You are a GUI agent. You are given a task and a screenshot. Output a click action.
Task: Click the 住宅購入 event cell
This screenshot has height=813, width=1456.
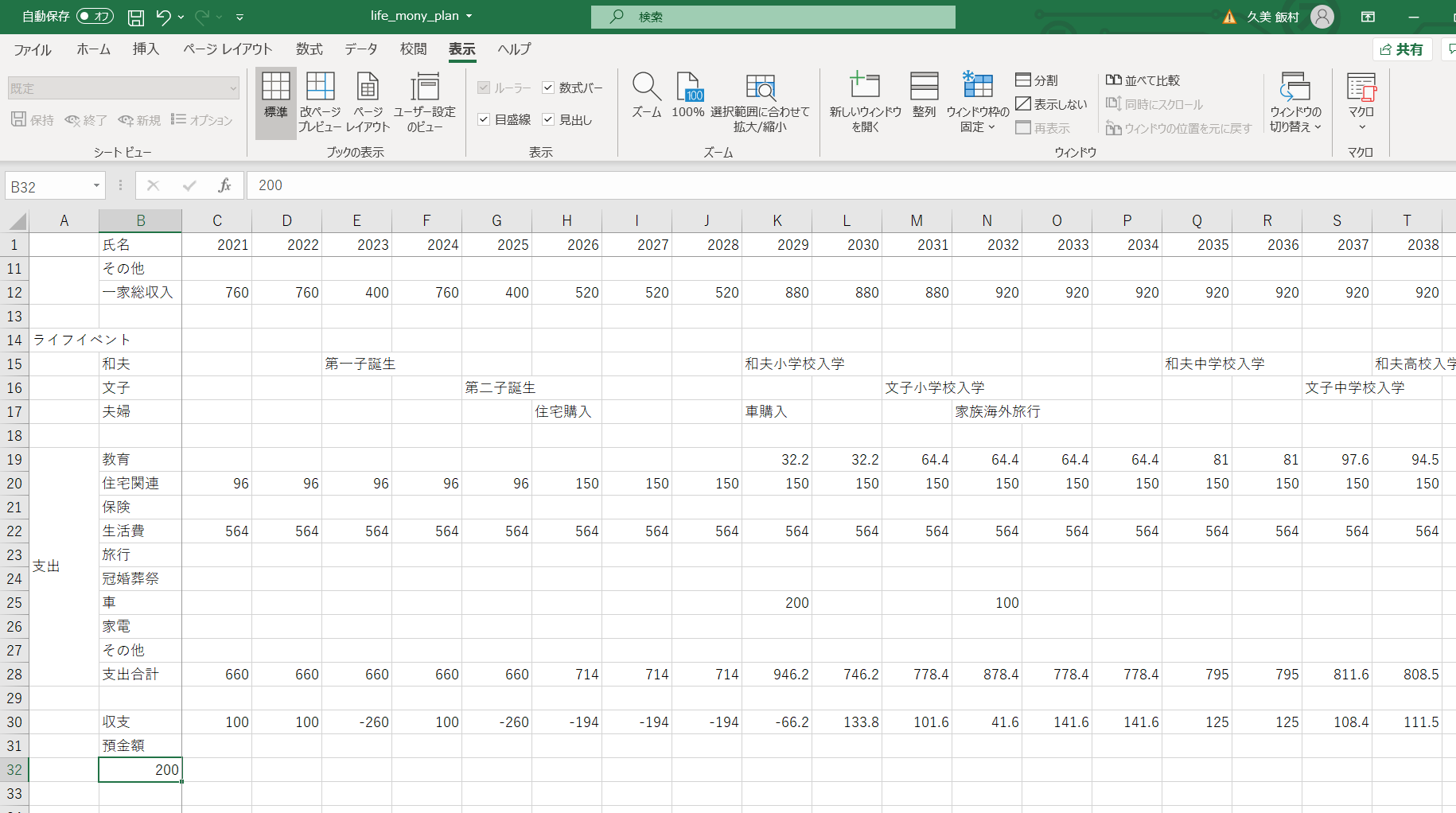click(x=566, y=412)
